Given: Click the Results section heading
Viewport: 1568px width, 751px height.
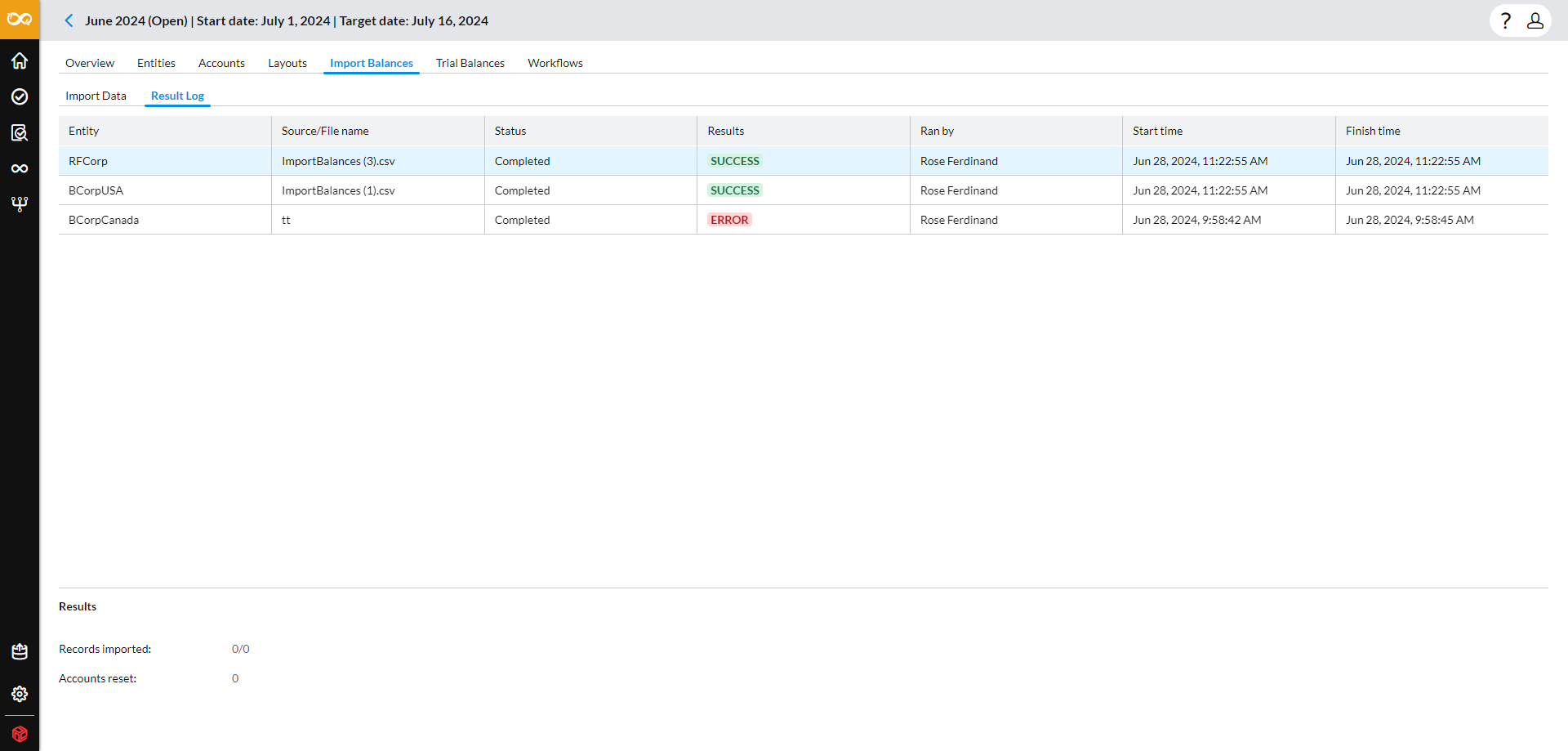Looking at the screenshot, I should click(x=78, y=606).
